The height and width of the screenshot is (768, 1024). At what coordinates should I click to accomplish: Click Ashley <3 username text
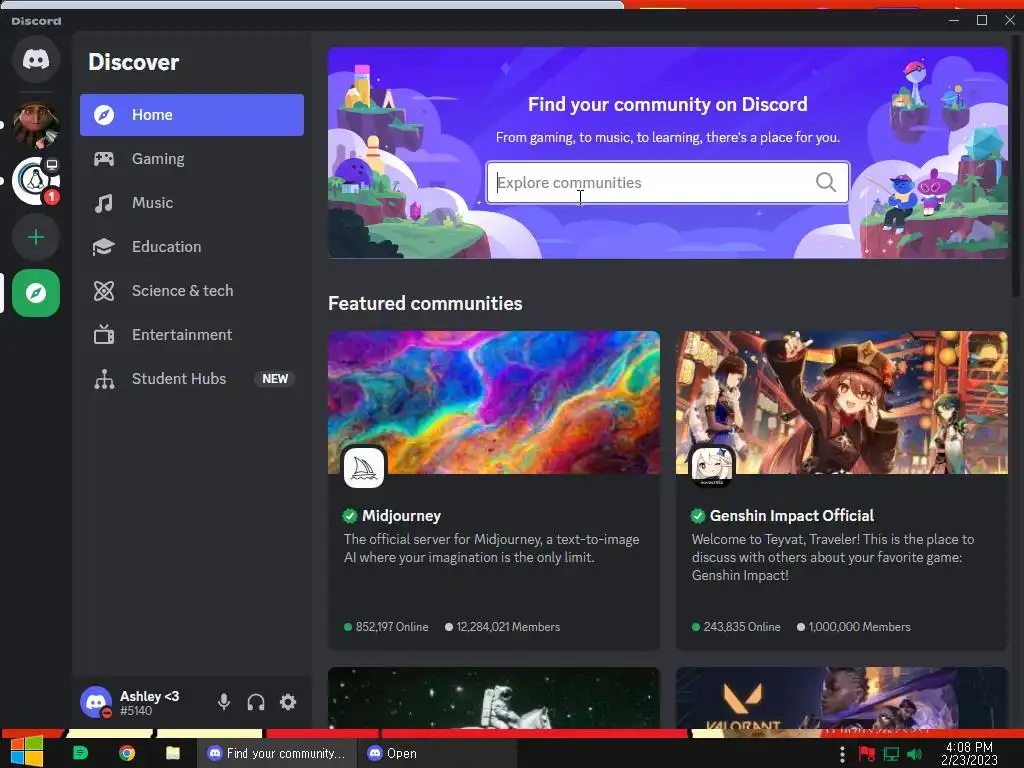(150, 696)
